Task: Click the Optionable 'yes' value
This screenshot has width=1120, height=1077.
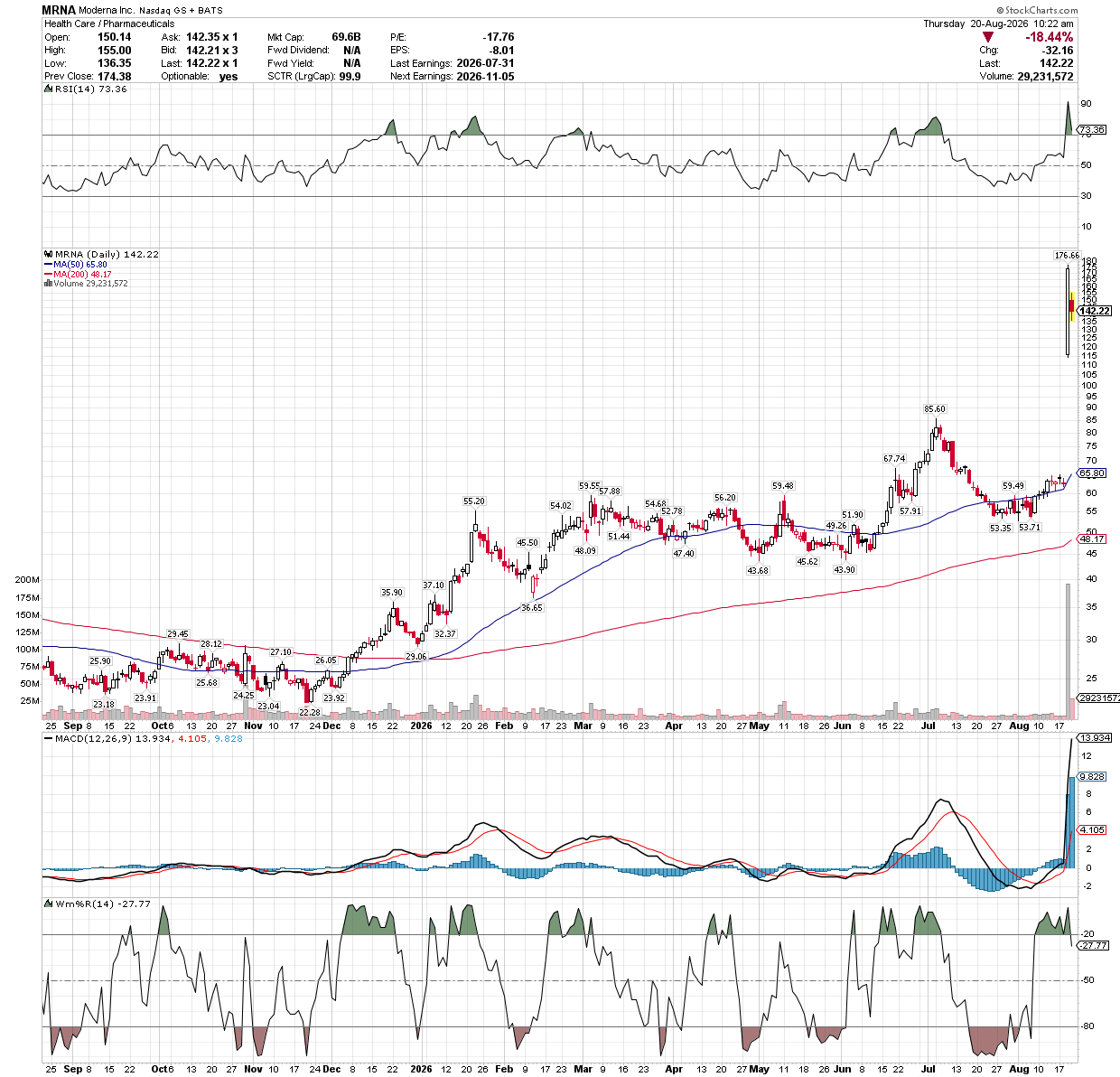Action: click(229, 77)
